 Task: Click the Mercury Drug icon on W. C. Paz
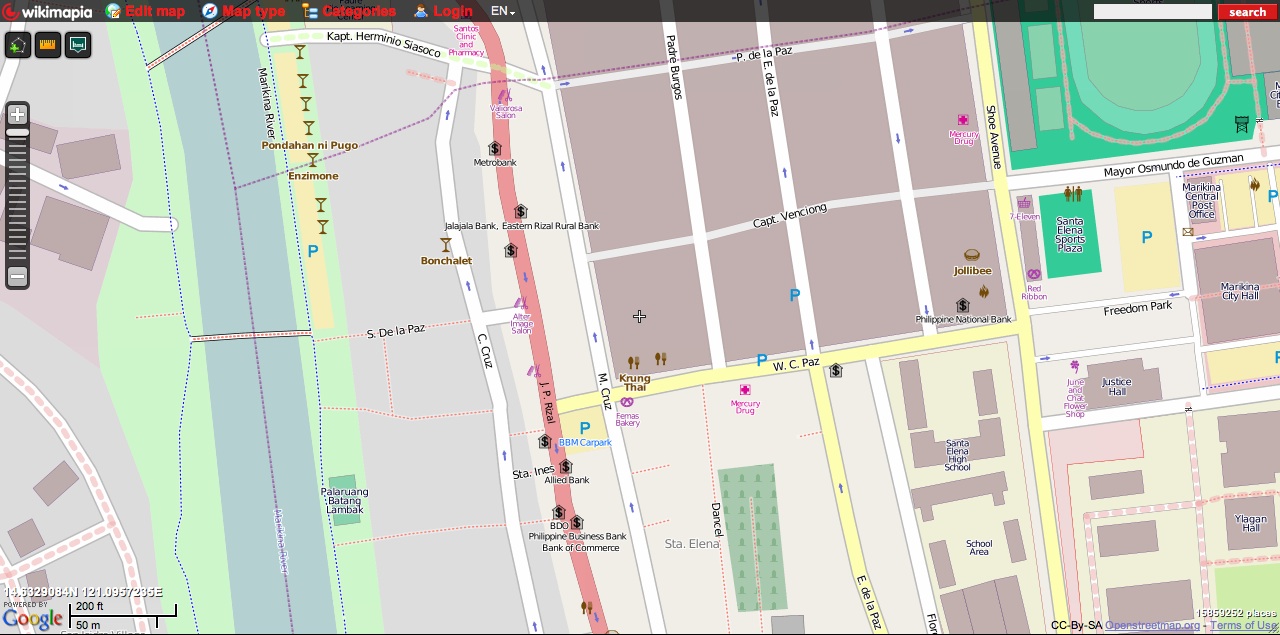tap(745, 390)
